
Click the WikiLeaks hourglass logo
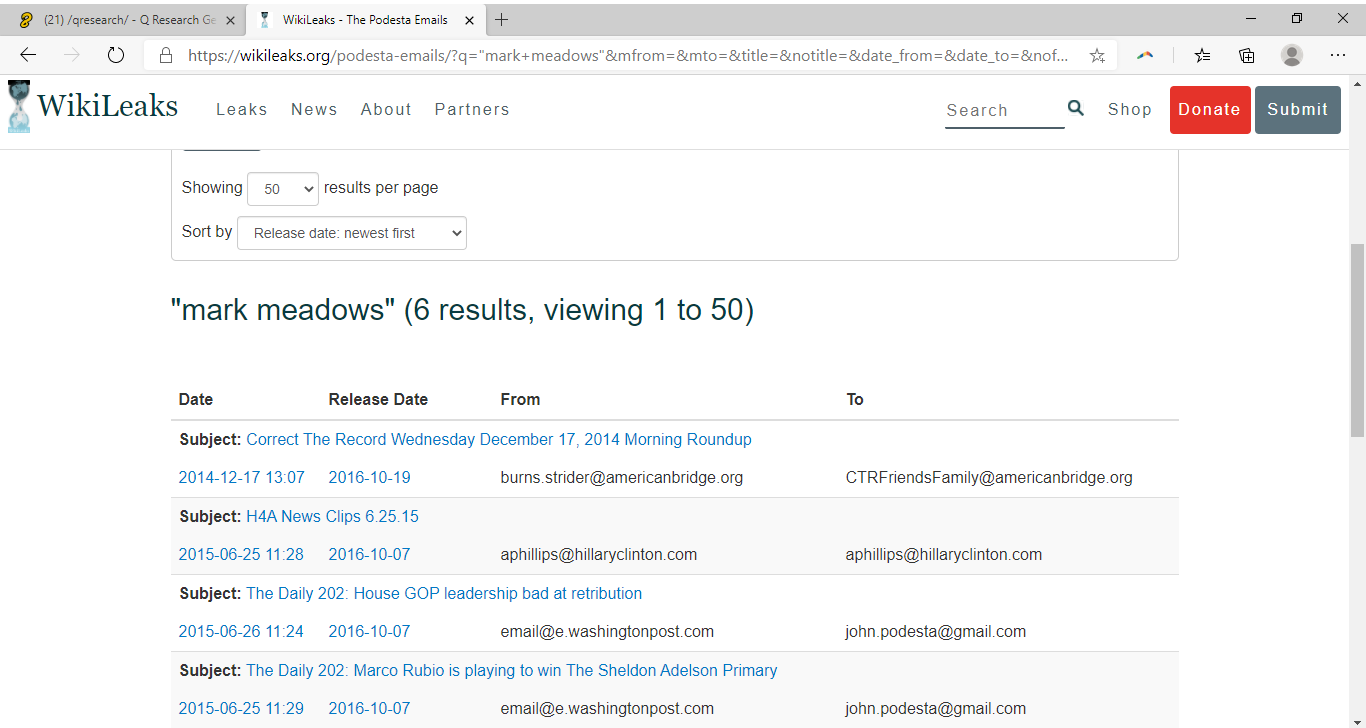pos(19,107)
